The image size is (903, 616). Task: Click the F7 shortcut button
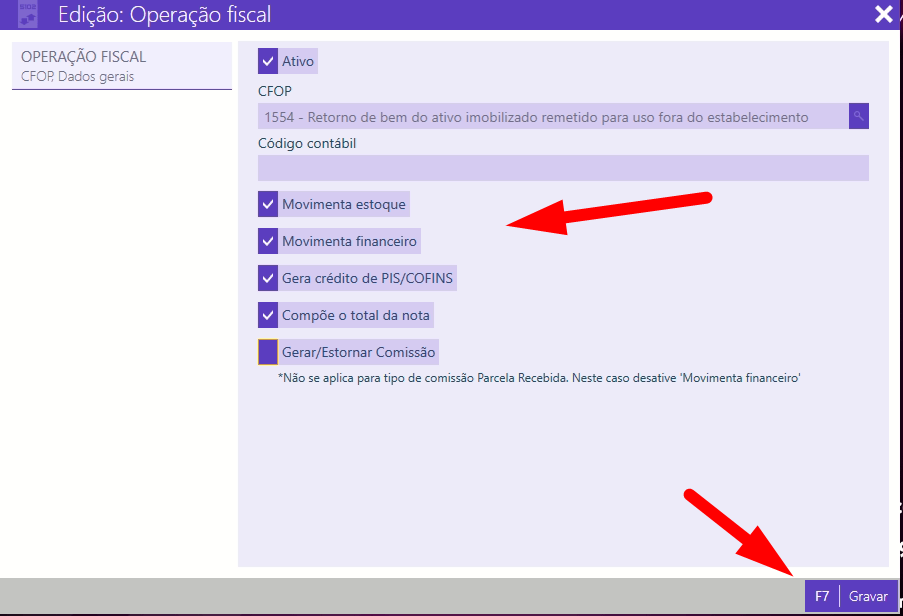point(822,596)
